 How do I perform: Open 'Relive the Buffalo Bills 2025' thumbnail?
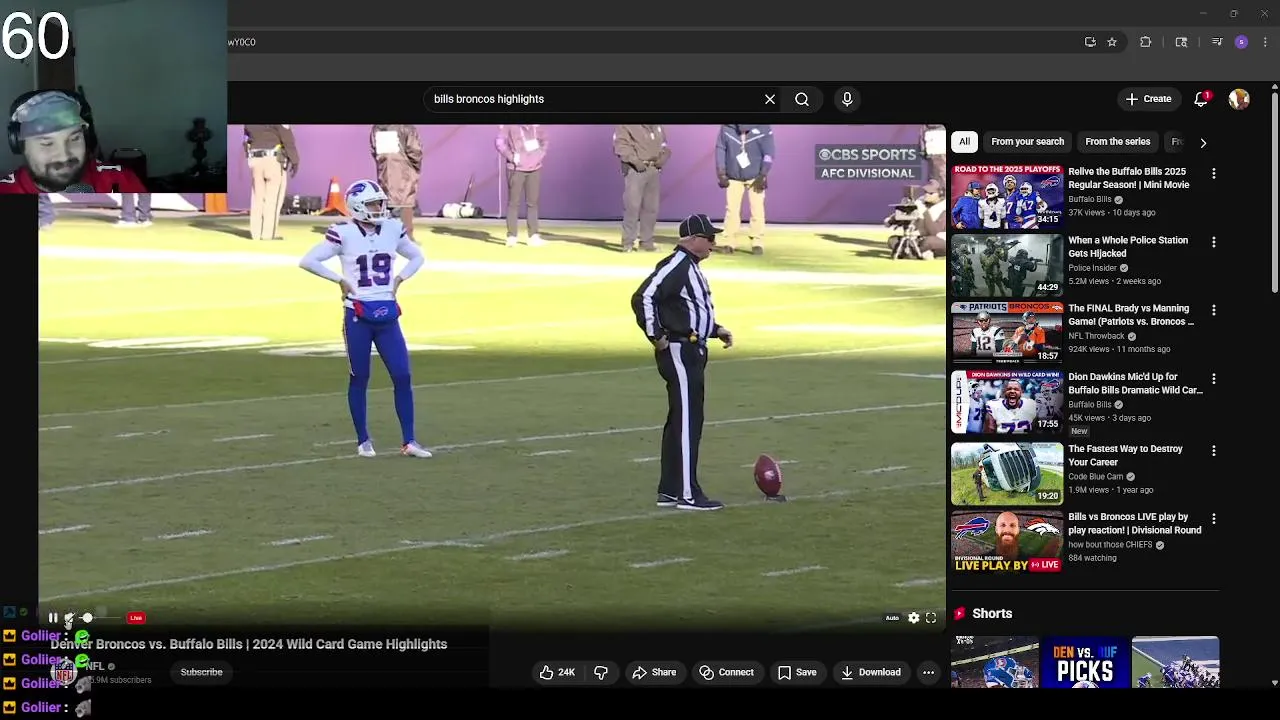pyautogui.click(x=1007, y=196)
